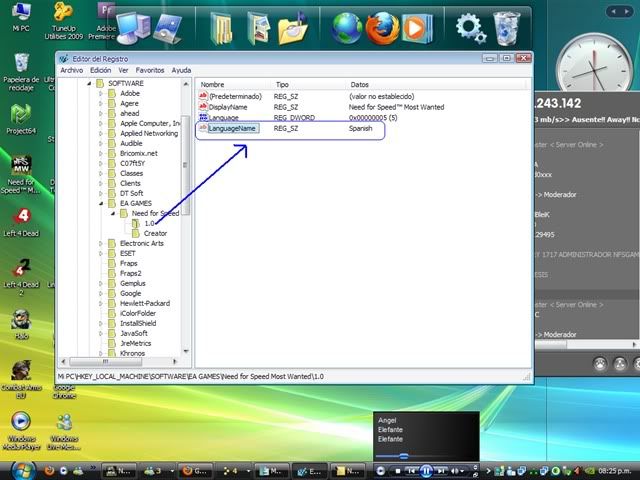Pause playback in the taskbar media player
This screenshot has width=640, height=480.
point(426,471)
